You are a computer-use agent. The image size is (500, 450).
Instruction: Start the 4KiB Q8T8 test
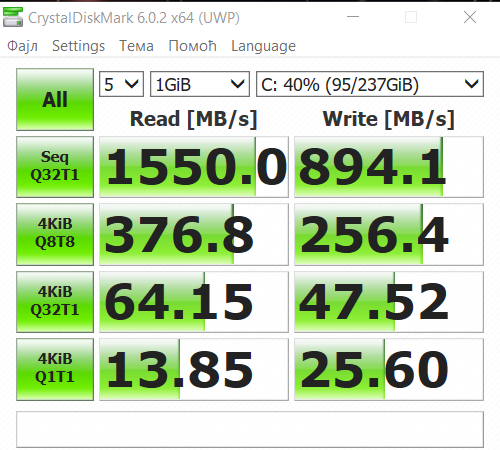pyautogui.click(x=55, y=234)
